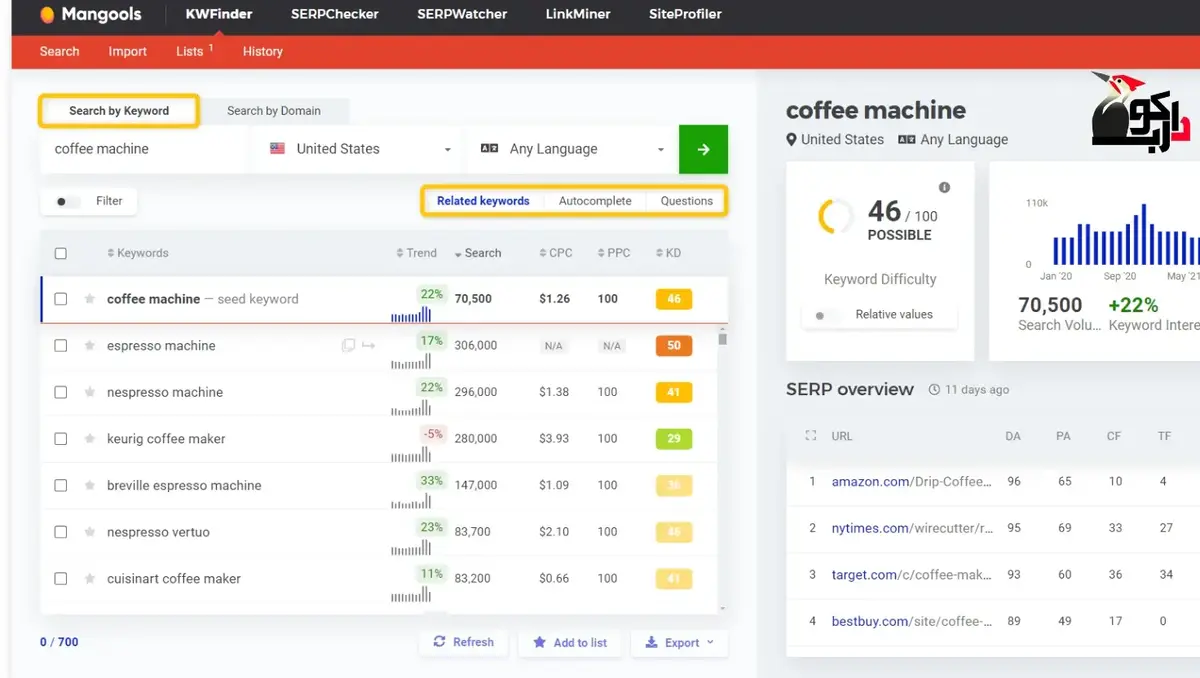
Task: Click the US flag icon in country selector
Action: (x=277, y=148)
